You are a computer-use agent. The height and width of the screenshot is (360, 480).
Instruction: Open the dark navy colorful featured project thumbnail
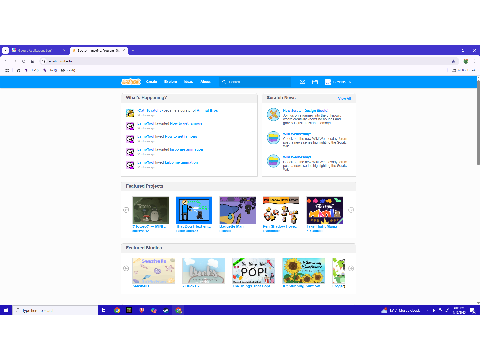(325, 210)
